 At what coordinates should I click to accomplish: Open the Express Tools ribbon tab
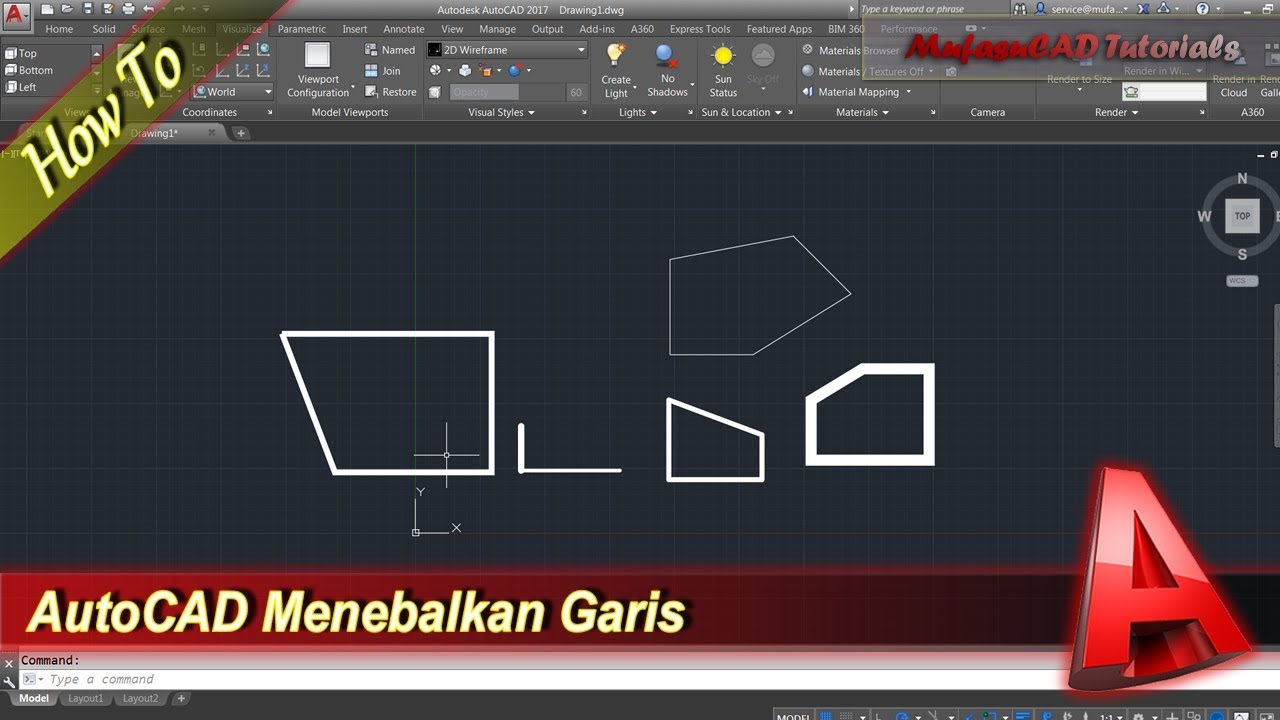(x=700, y=29)
